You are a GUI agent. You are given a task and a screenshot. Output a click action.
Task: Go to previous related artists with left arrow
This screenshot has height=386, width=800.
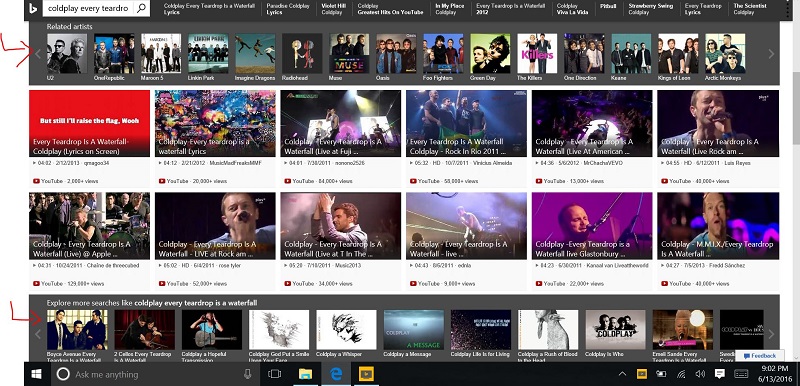point(38,54)
